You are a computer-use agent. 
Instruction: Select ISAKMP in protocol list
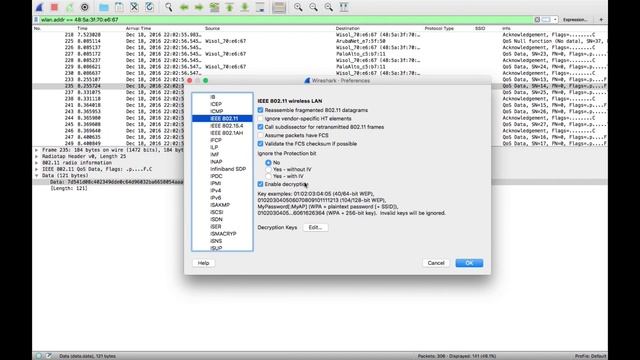222,205
